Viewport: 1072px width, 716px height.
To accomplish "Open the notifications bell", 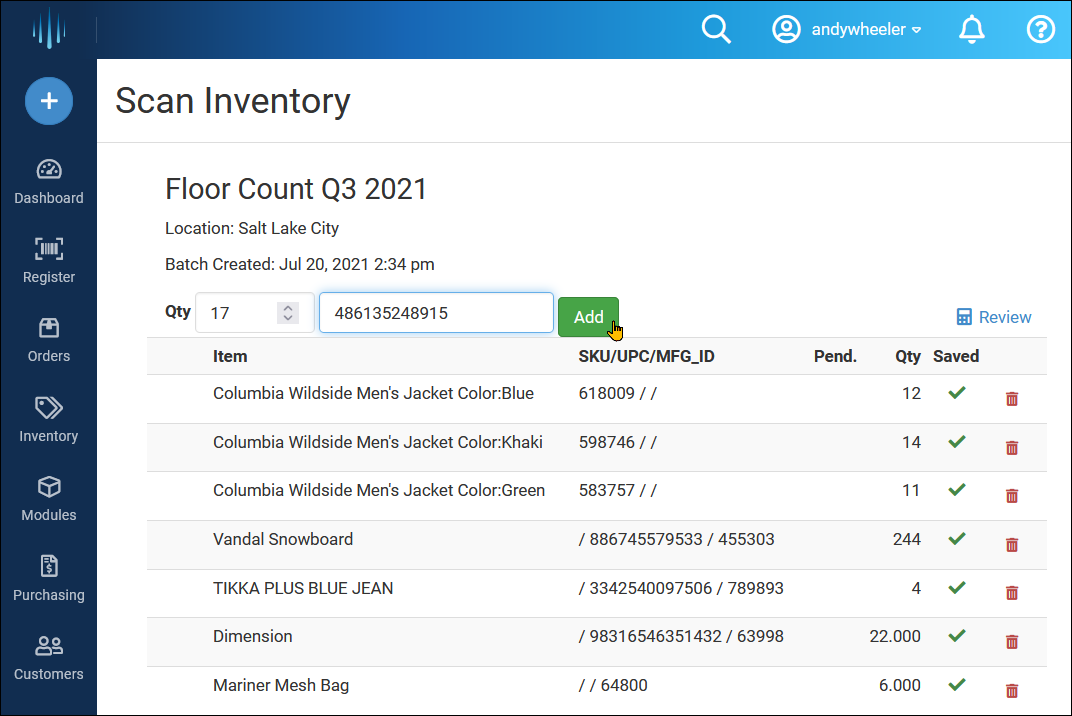I will point(971,29).
